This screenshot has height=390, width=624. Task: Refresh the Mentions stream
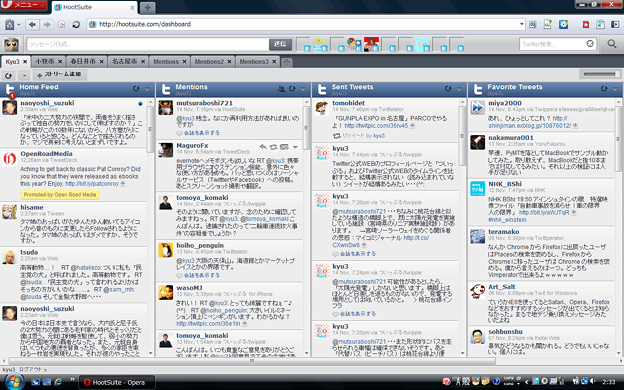[292, 89]
